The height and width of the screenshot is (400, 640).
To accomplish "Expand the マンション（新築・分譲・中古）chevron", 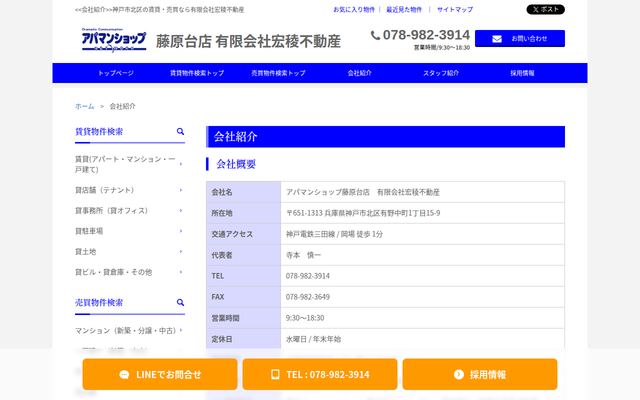I will (x=181, y=330).
